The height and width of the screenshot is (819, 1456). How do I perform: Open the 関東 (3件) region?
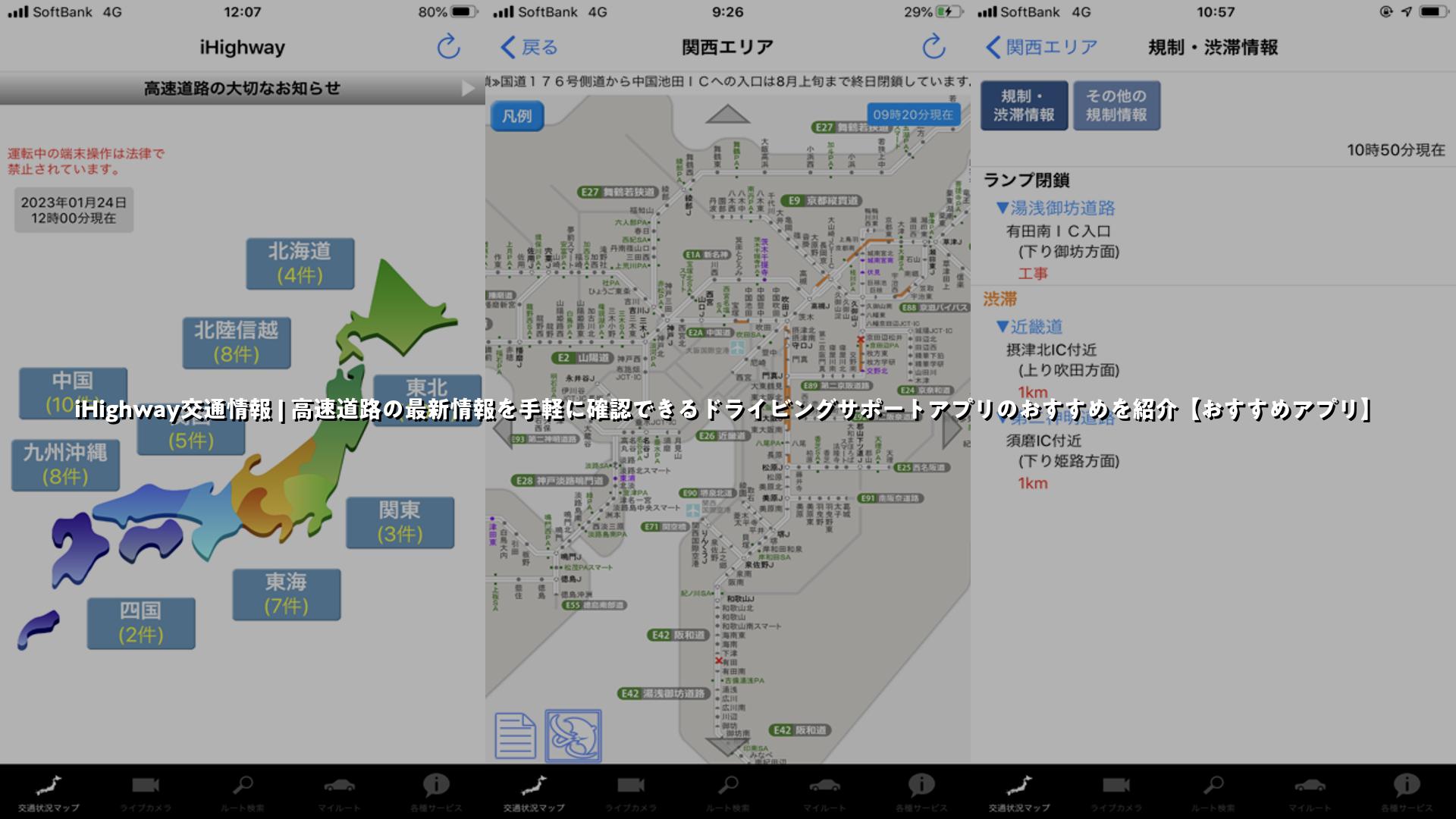[x=400, y=522]
